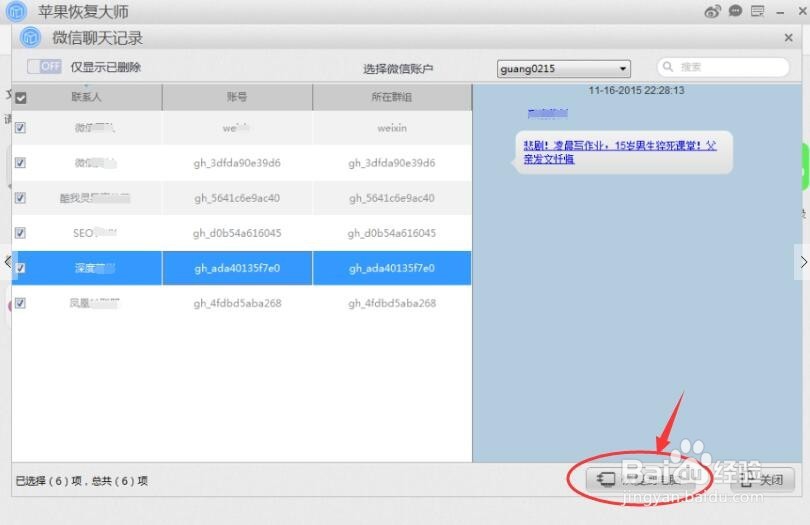Open the 悲剧！凌晨写作业 article link
Viewport: 810px width, 525px height.
tap(620, 152)
